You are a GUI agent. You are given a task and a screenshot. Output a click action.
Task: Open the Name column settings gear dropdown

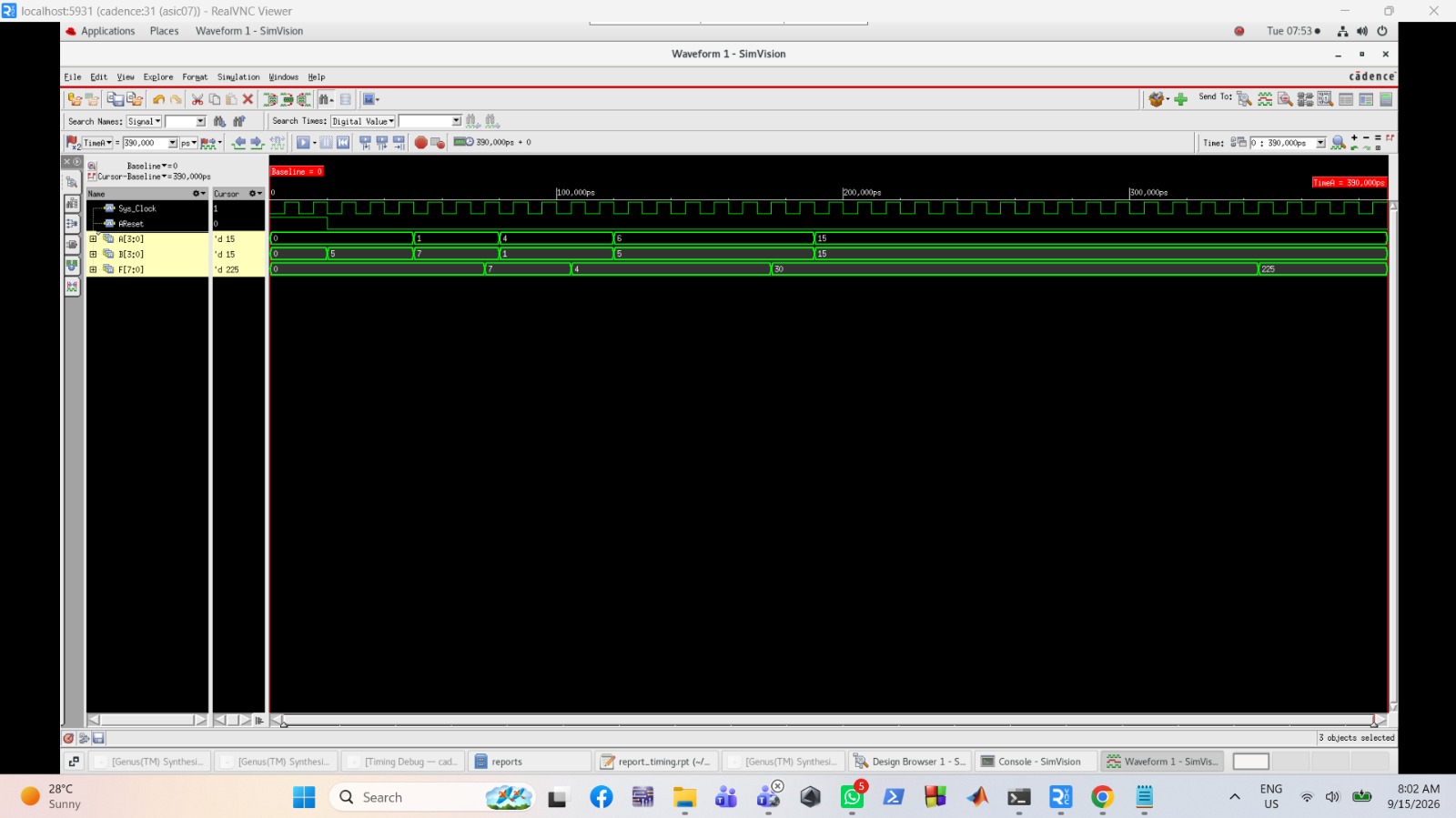point(199,194)
